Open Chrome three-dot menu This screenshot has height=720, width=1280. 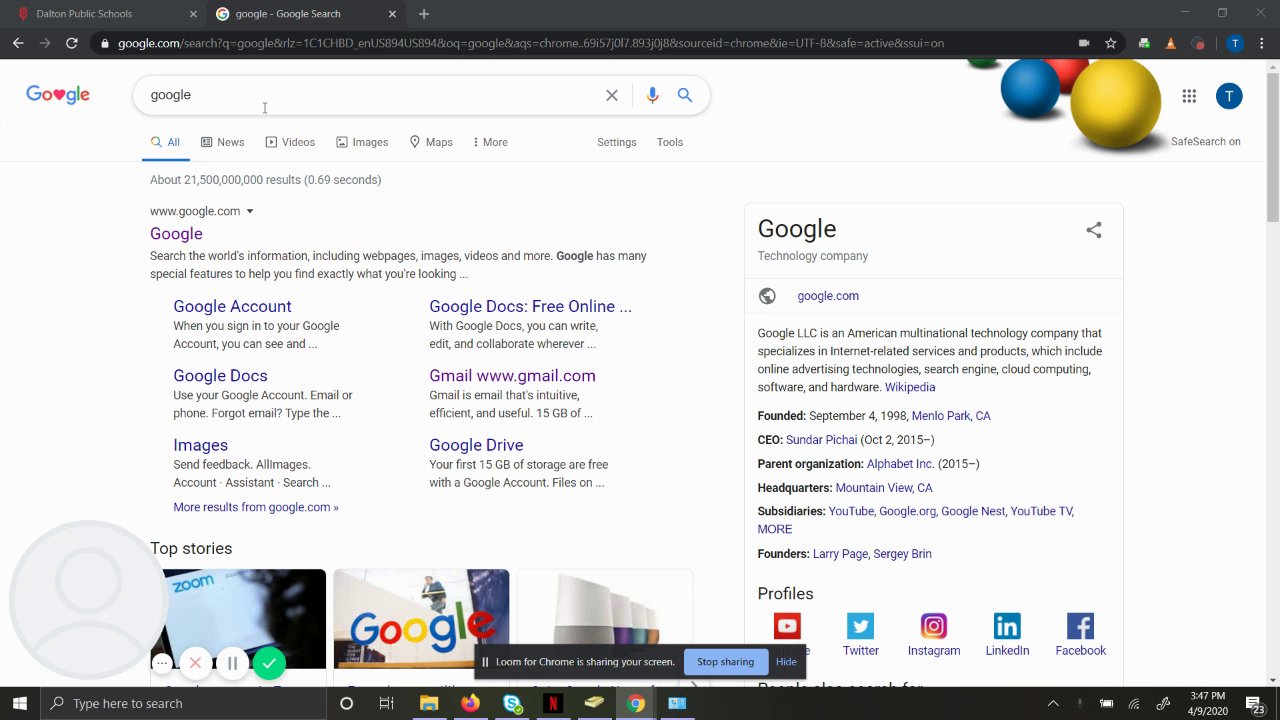[x=1261, y=43]
